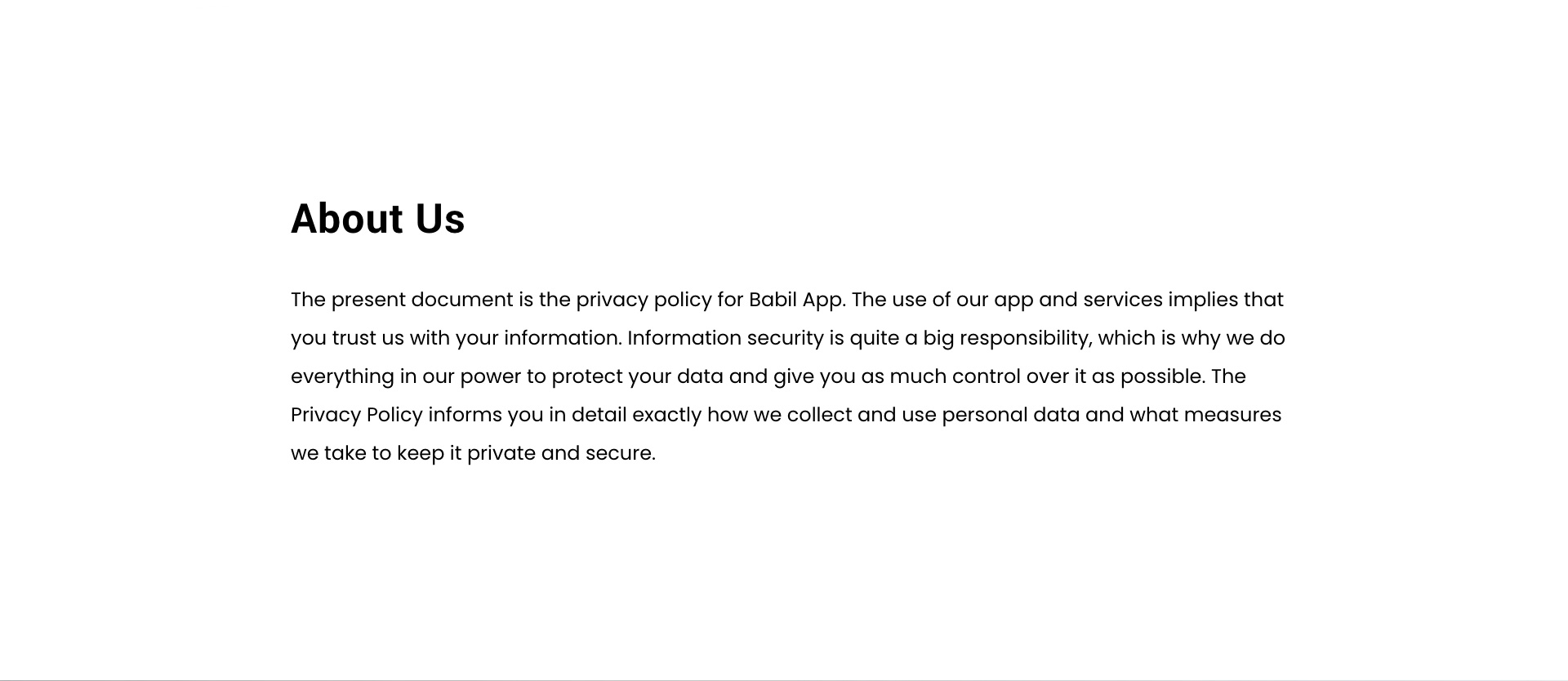Click the word "measures" at line end

point(1232,415)
